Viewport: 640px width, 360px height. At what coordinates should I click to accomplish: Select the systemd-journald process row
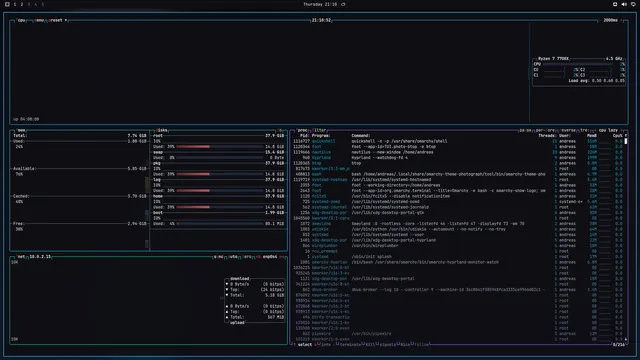point(458,207)
